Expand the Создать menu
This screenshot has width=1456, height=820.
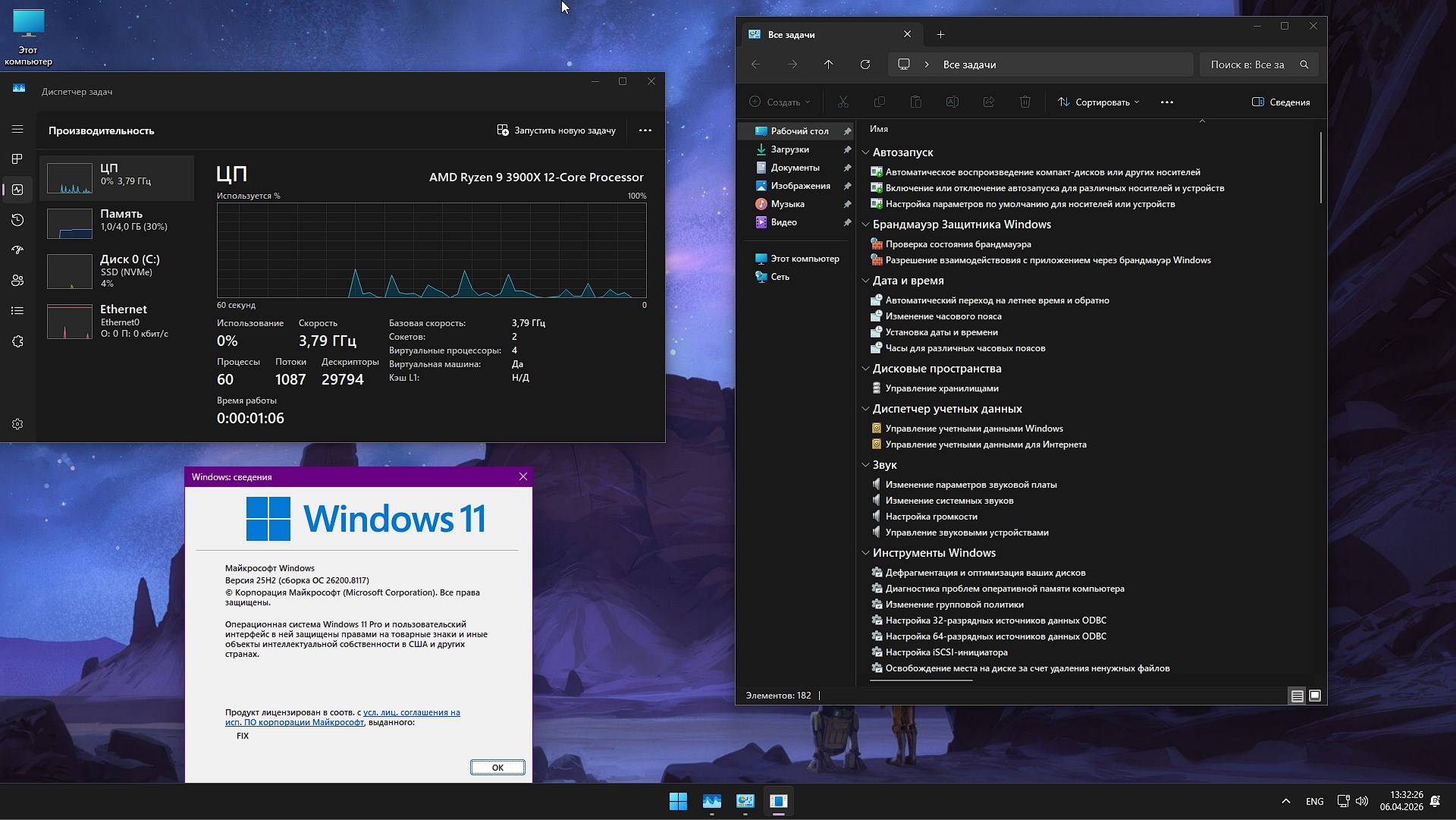pyautogui.click(x=781, y=102)
